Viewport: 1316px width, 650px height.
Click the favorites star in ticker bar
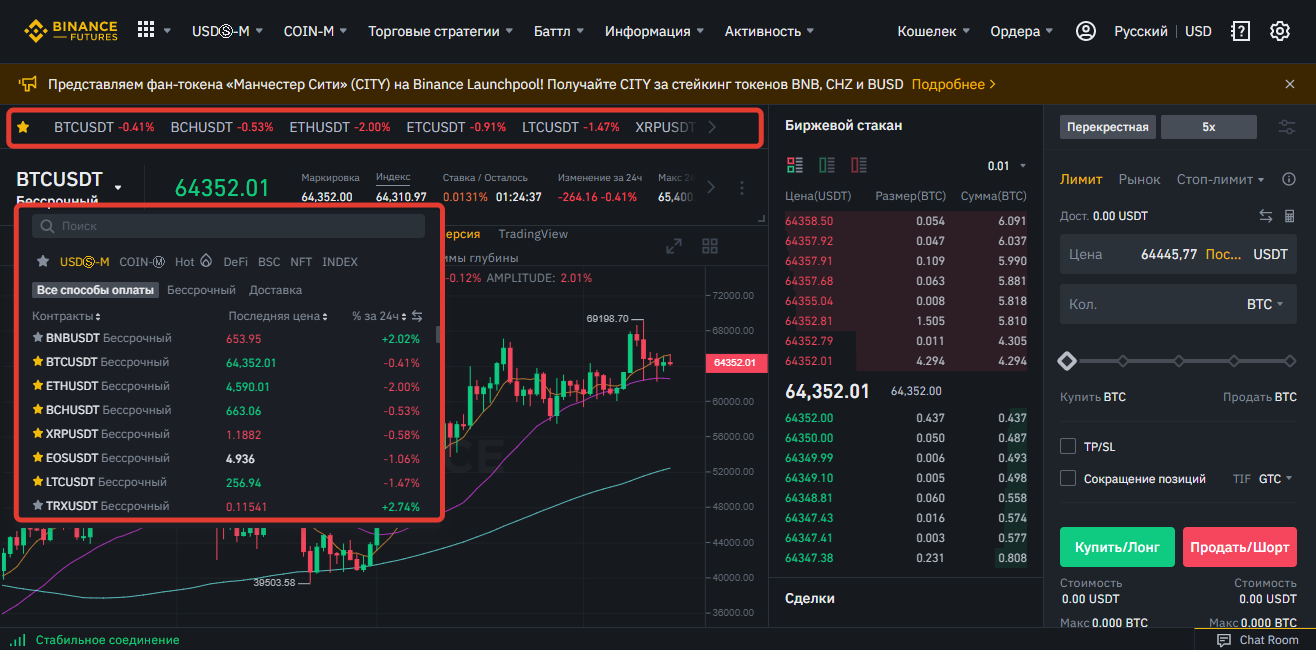point(23,127)
